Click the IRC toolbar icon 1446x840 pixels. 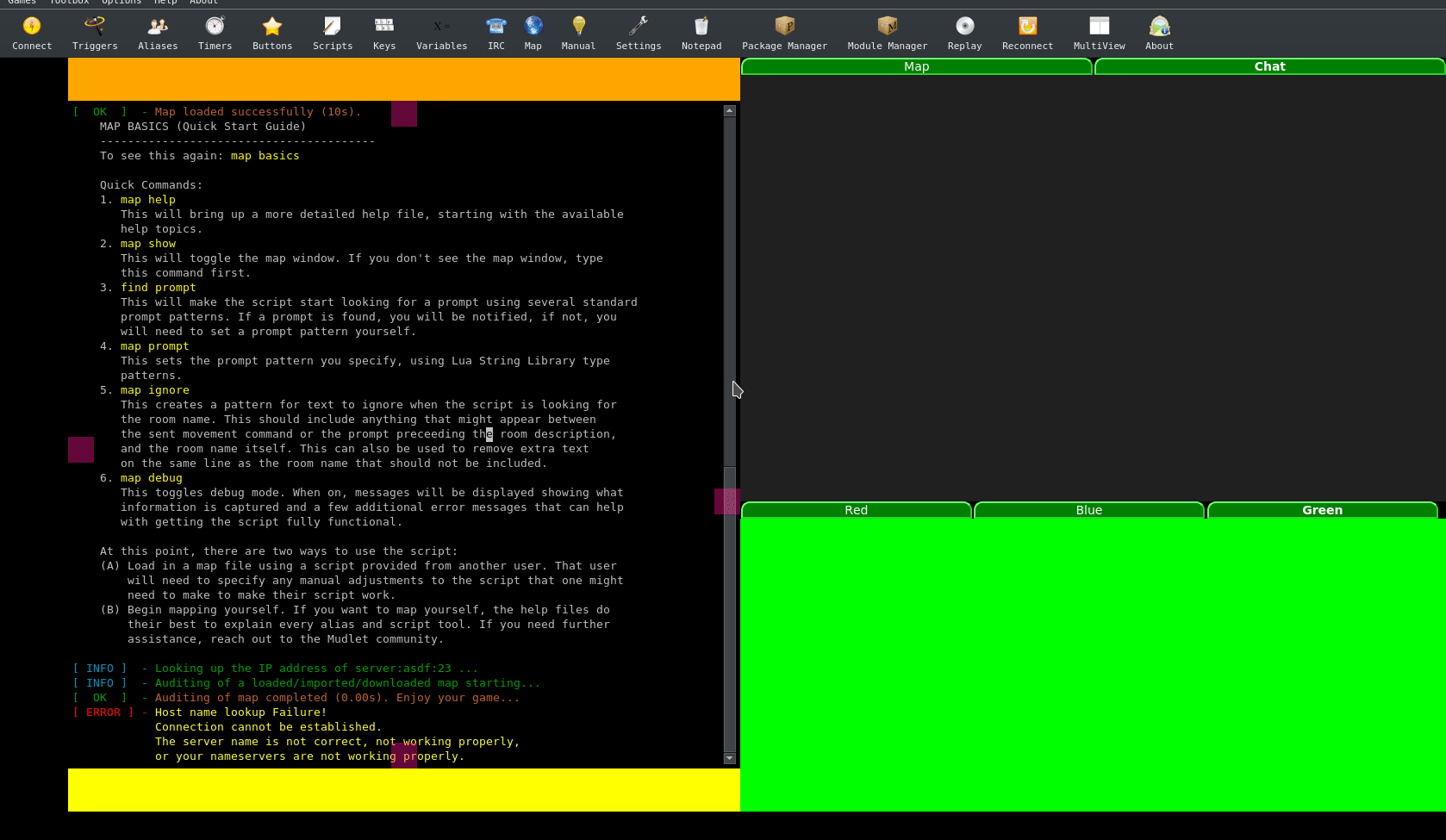(x=496, y=34)
